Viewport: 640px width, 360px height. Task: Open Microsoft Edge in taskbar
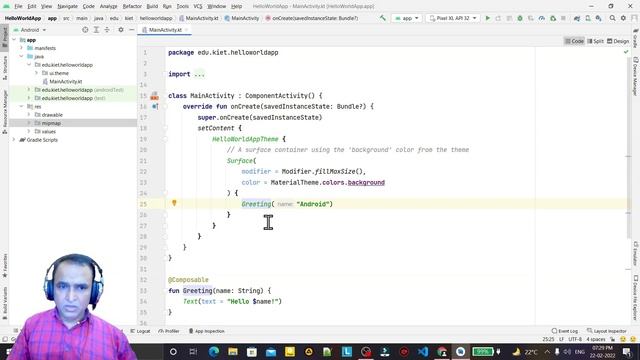213,351
